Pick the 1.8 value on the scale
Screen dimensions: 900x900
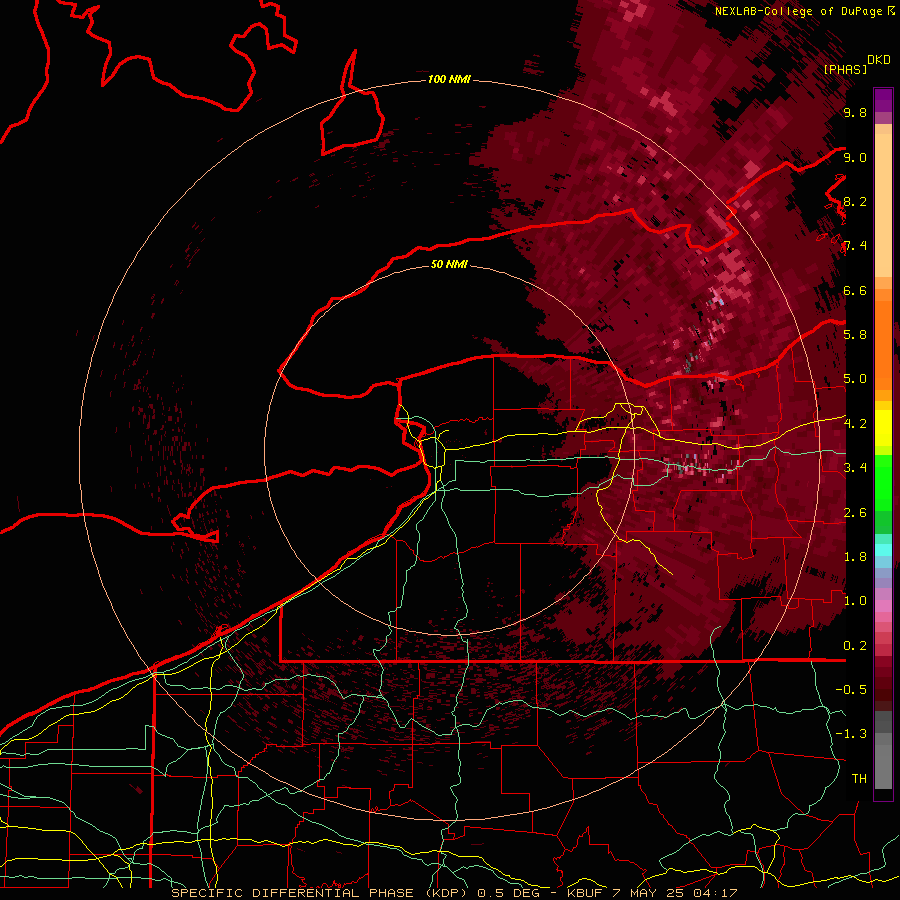click(x=855, y=556)
